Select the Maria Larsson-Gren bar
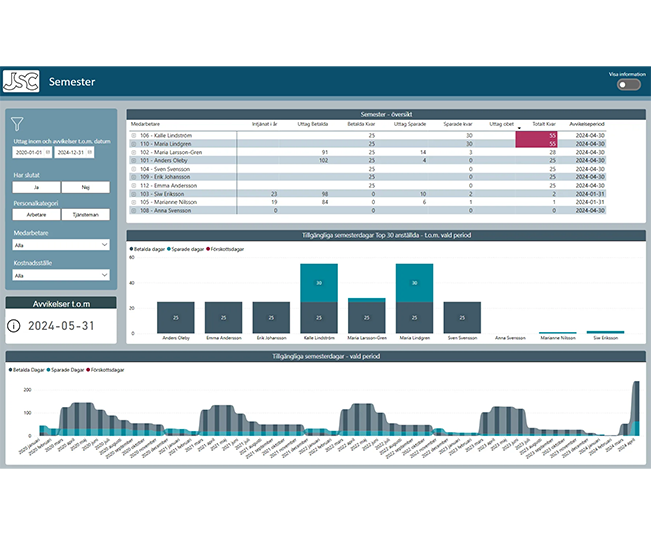This screenshot has height=535, width=651. [367, 316]
